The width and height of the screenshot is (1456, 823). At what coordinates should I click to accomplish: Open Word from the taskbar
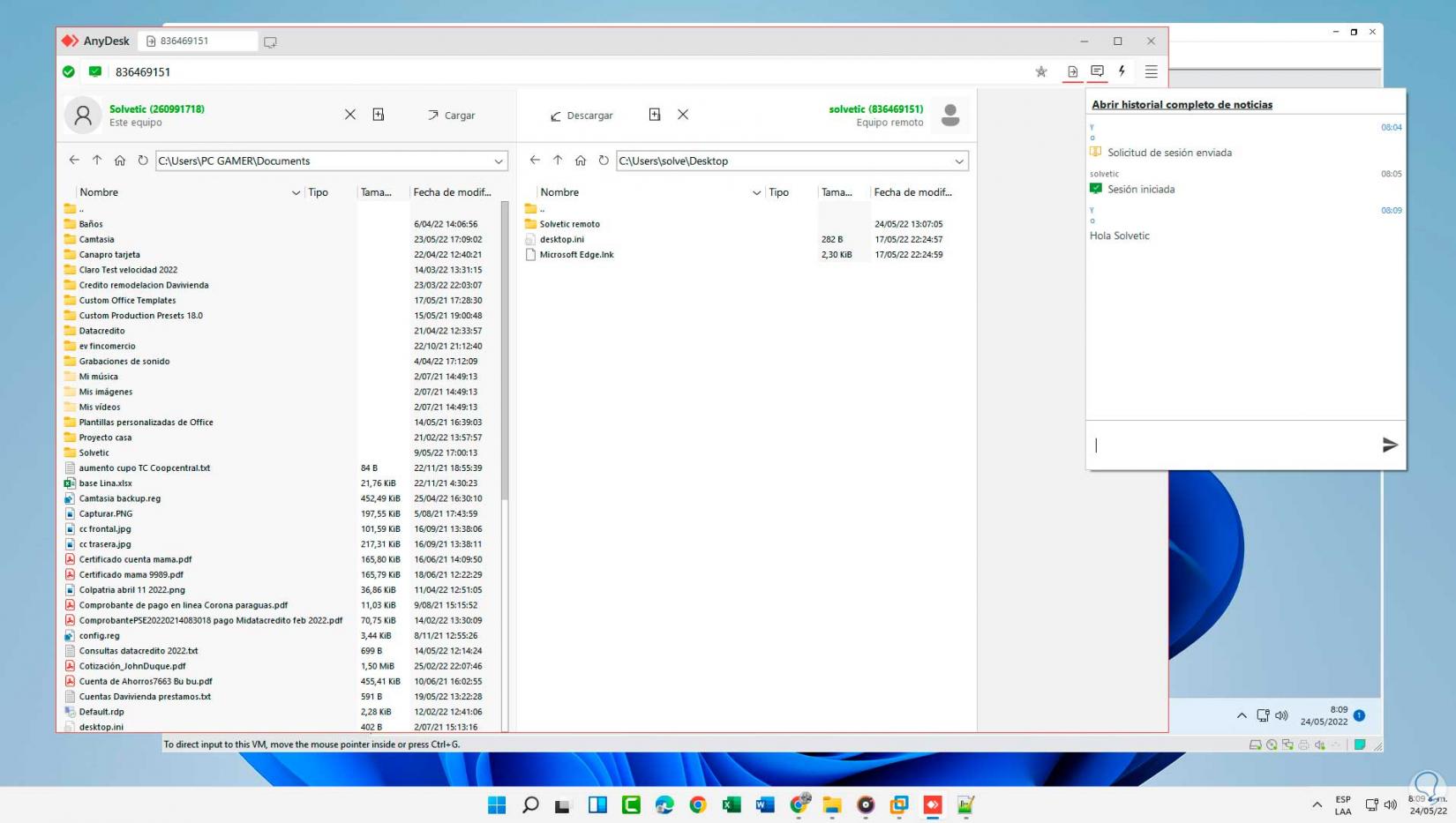click(765, 804)
